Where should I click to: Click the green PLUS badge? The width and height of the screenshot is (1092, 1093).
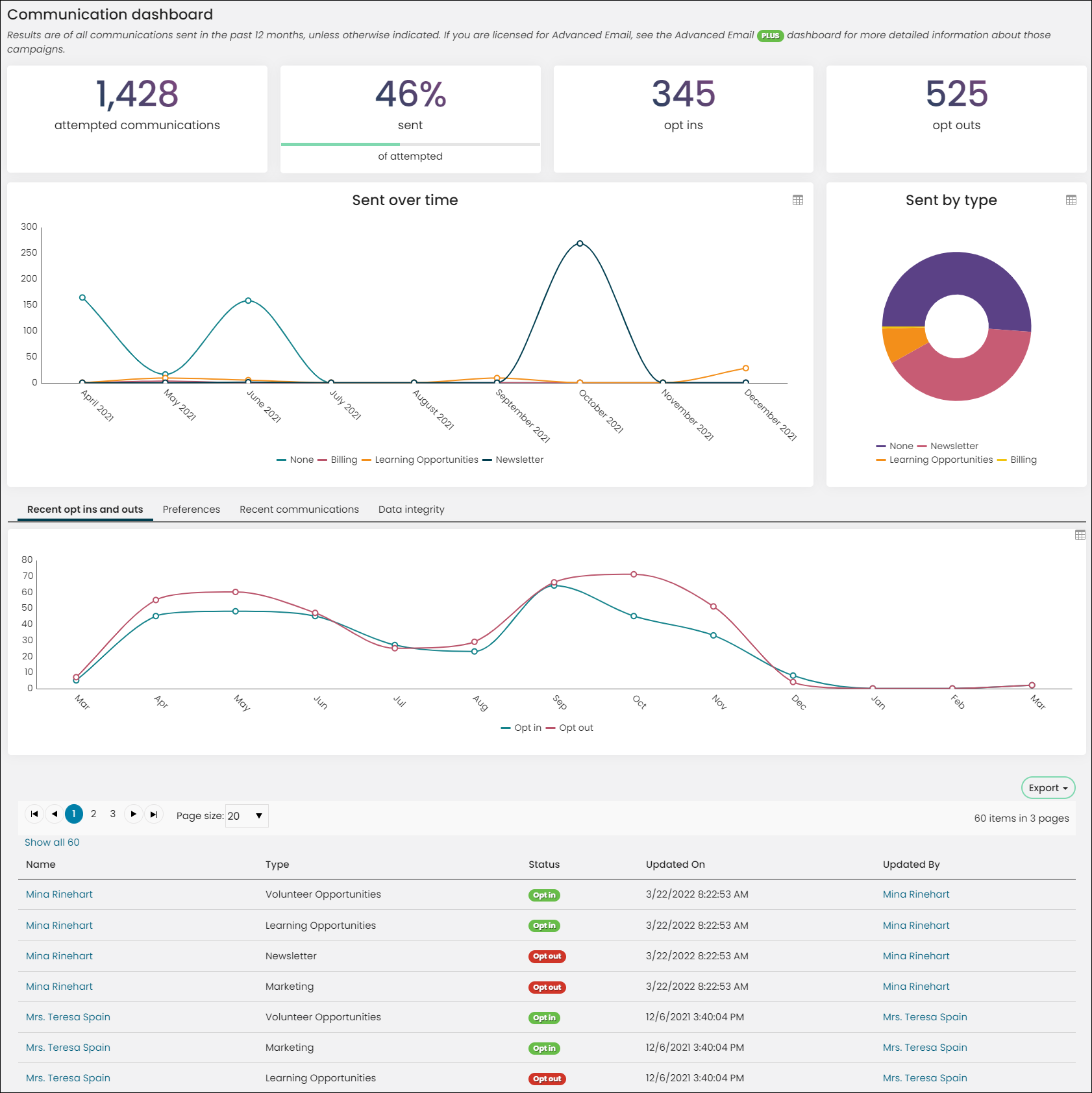click(x=771, y=36)
